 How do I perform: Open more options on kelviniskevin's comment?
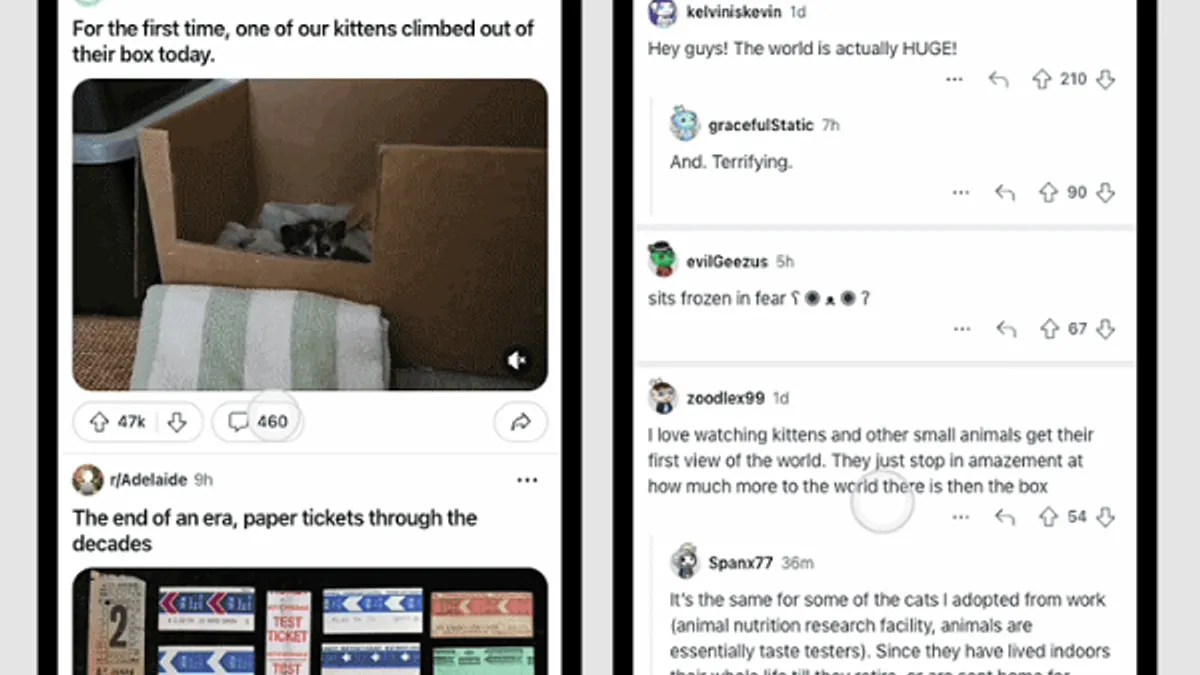pos(954,79)
